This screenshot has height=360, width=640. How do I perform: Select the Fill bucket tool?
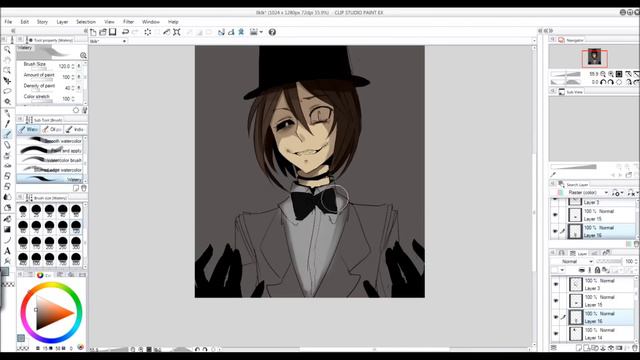pyautogui.click(x=7, y=219)
